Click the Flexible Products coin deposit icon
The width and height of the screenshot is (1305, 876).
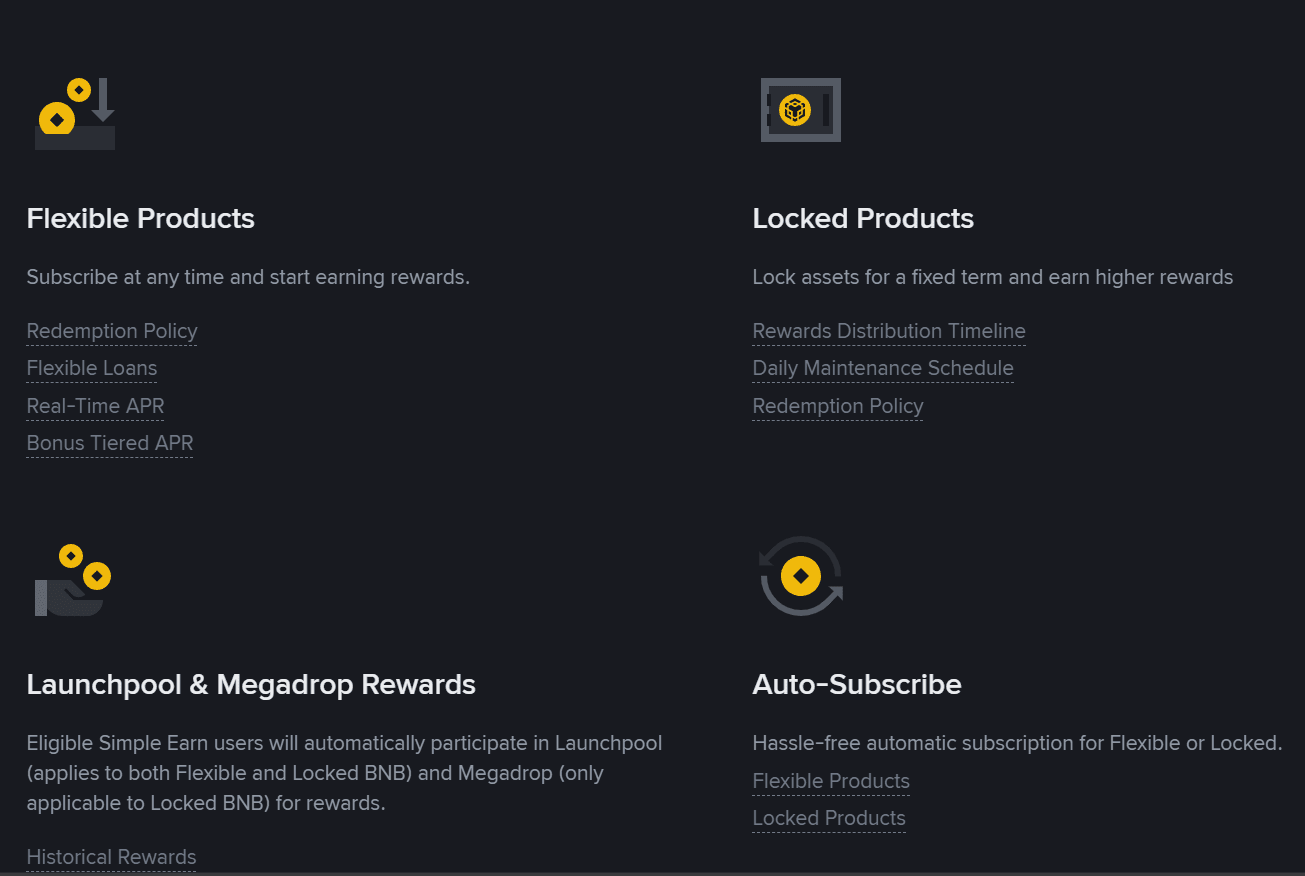coord(75,114)
